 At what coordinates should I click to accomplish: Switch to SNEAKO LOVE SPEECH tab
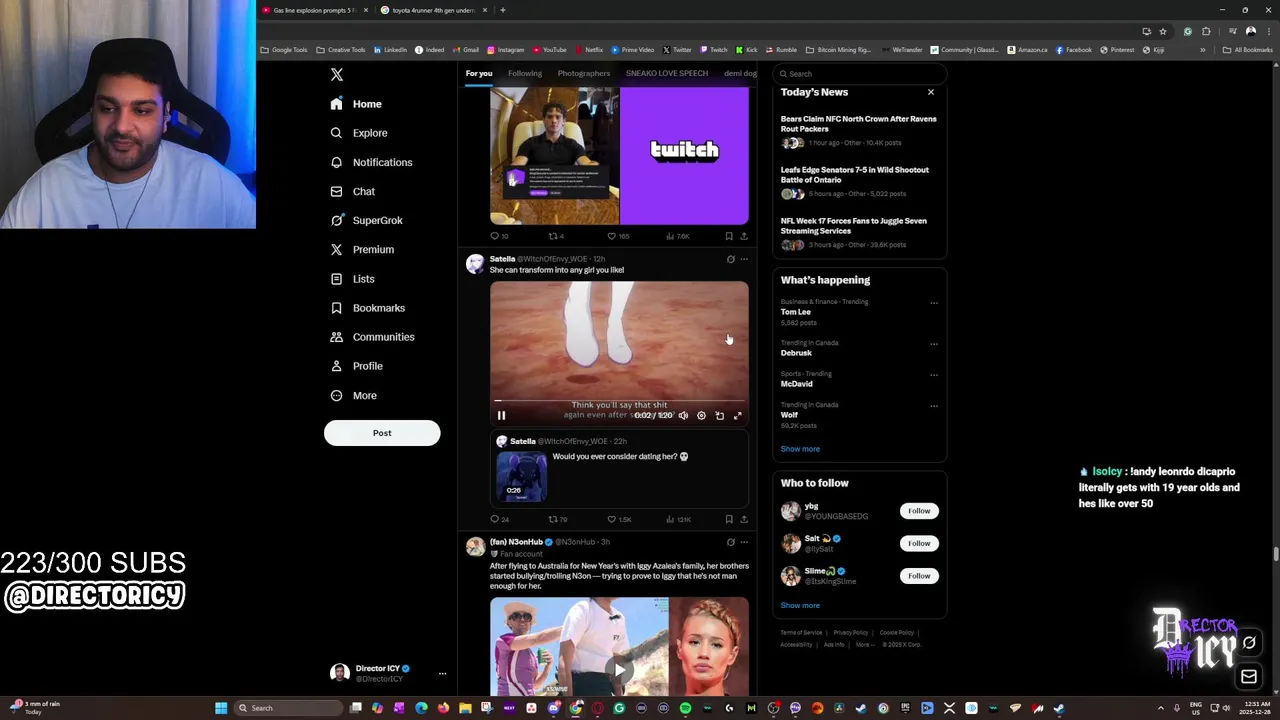coord(667,73)
